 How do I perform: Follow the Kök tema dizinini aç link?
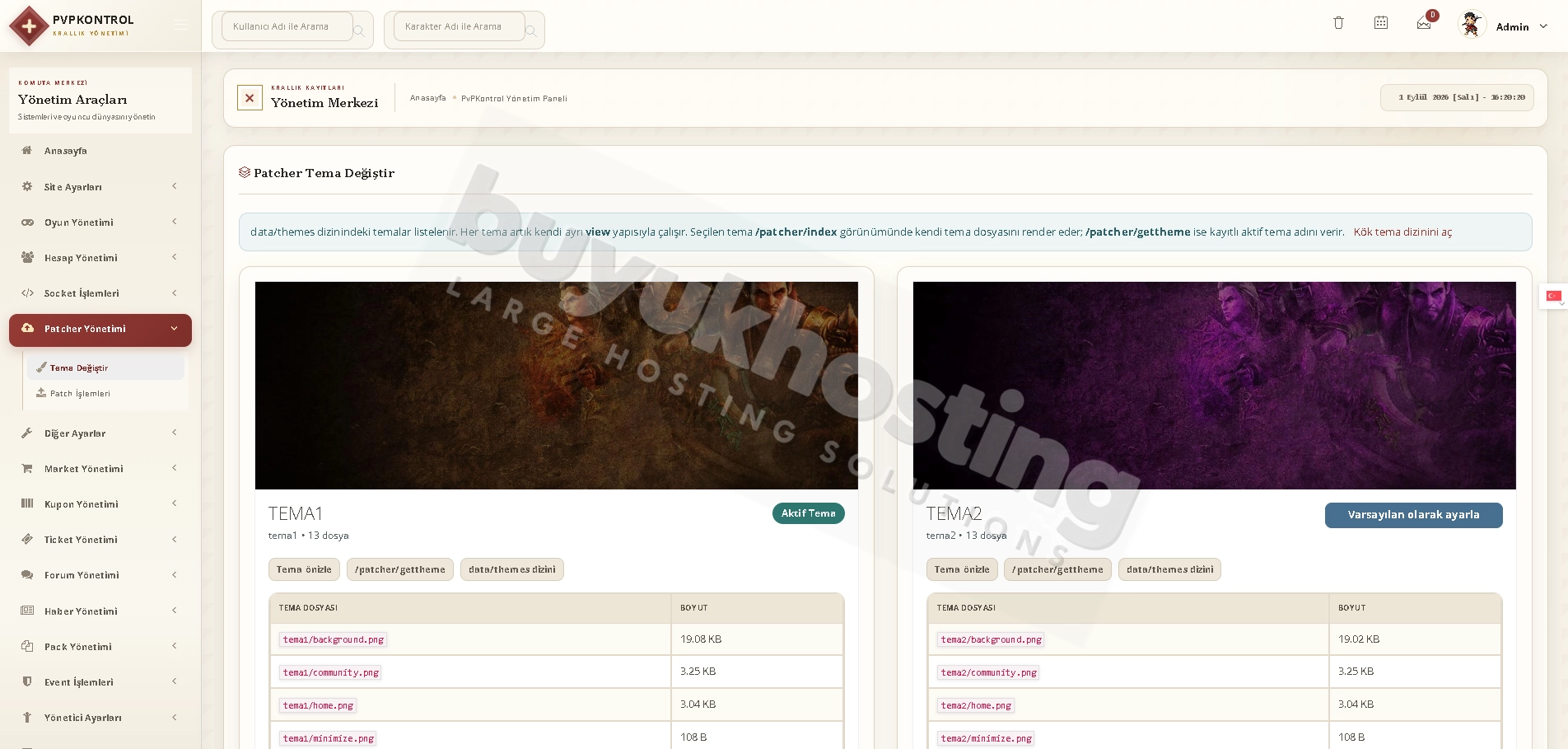1402,232
